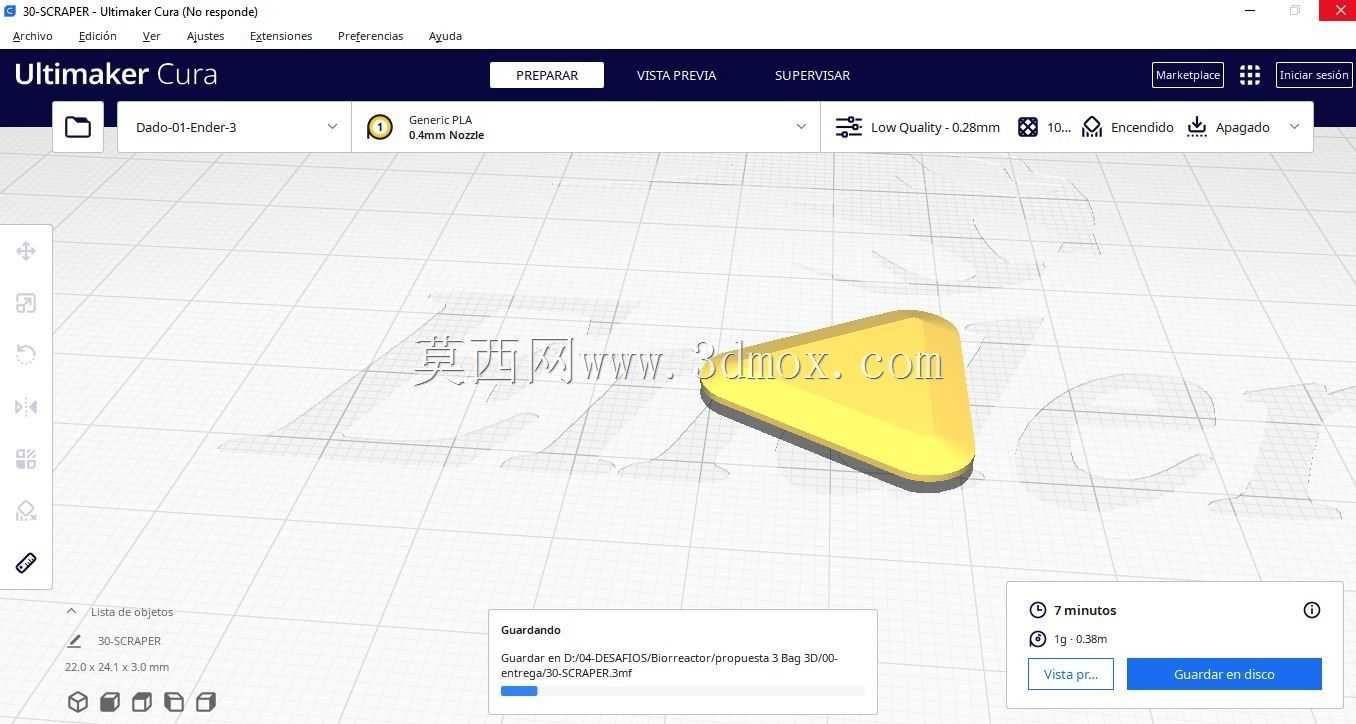Click the Vista pr... preview button
Screen dimensions: 1356x724
pos(1071,674)
